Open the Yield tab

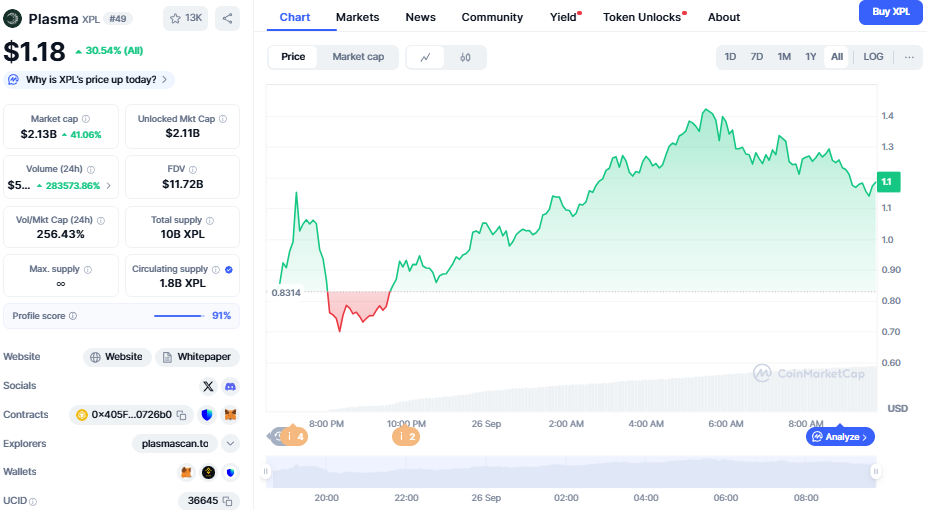[565, 17]
